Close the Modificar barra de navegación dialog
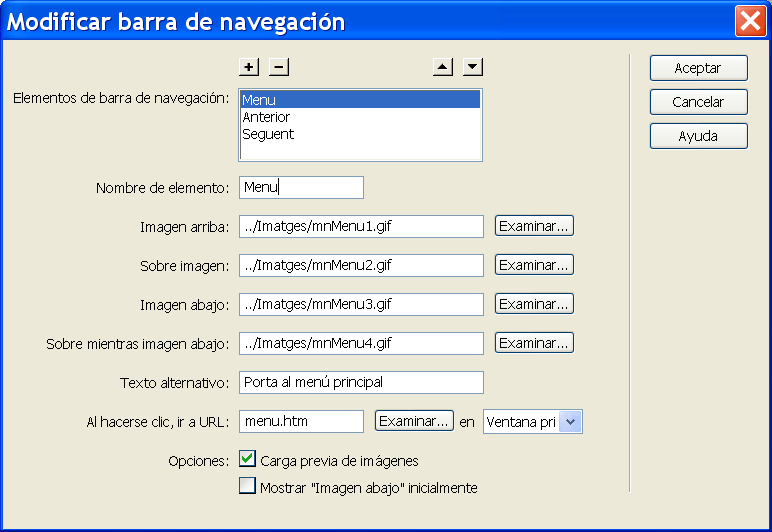The height and width of the screenshot is (532, 772). [x=749, y=21]
